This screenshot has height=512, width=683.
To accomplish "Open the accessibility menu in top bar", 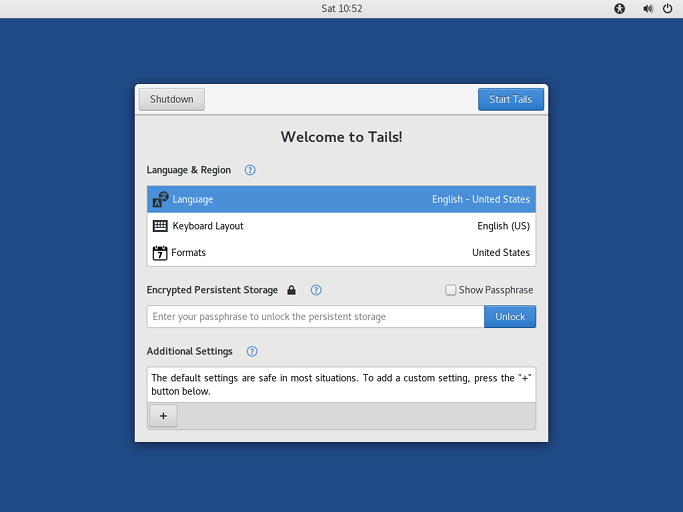I will 619,8.
